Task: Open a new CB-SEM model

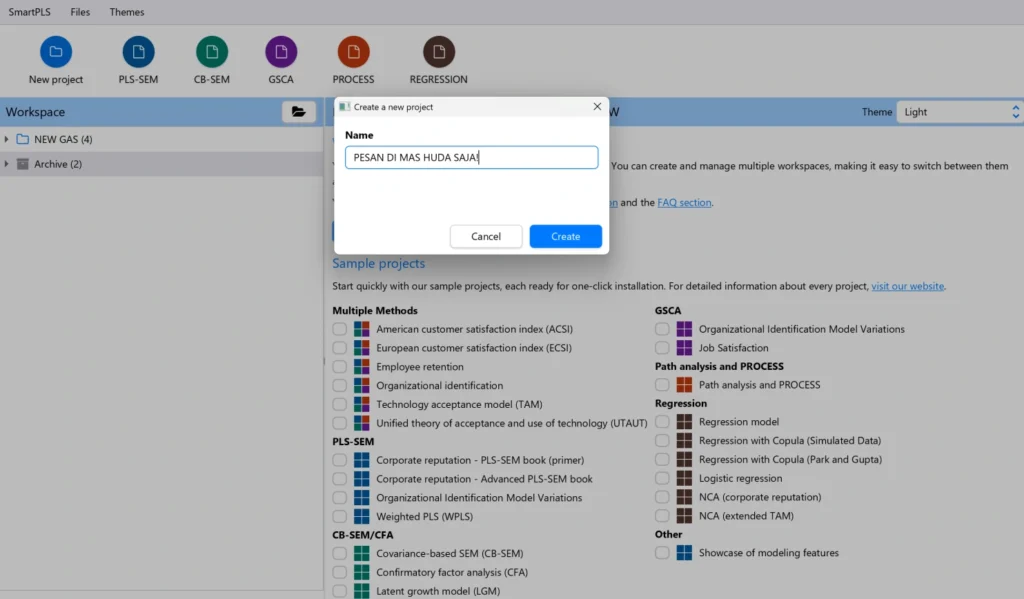Action: click(212, 52)
